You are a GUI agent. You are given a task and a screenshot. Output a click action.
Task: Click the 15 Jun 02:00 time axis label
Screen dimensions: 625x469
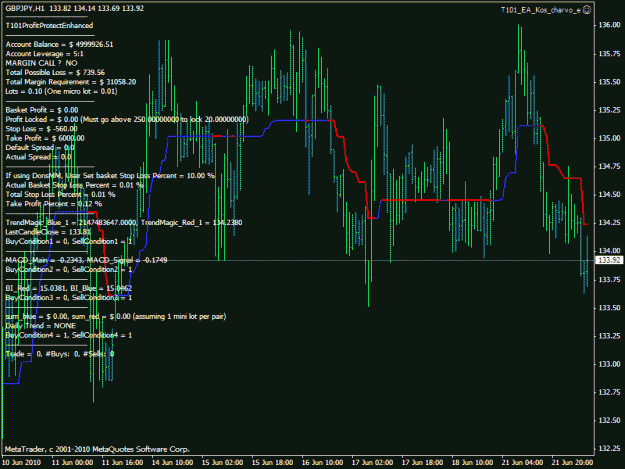(x=222, y=462)
